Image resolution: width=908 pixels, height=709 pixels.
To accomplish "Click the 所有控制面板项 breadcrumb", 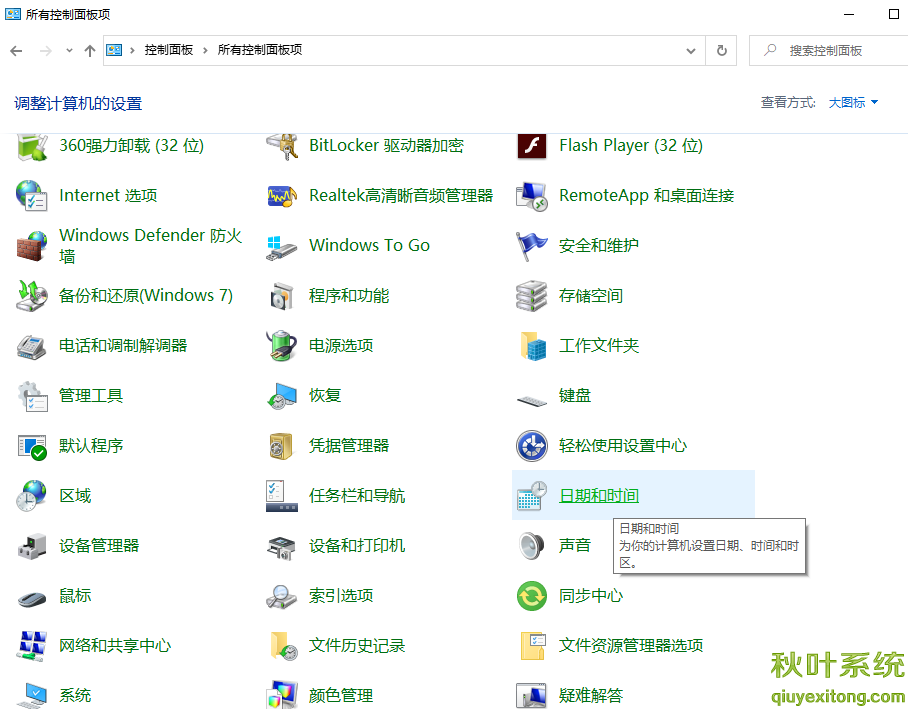I will pyautogui.click(x=260, y=50).
